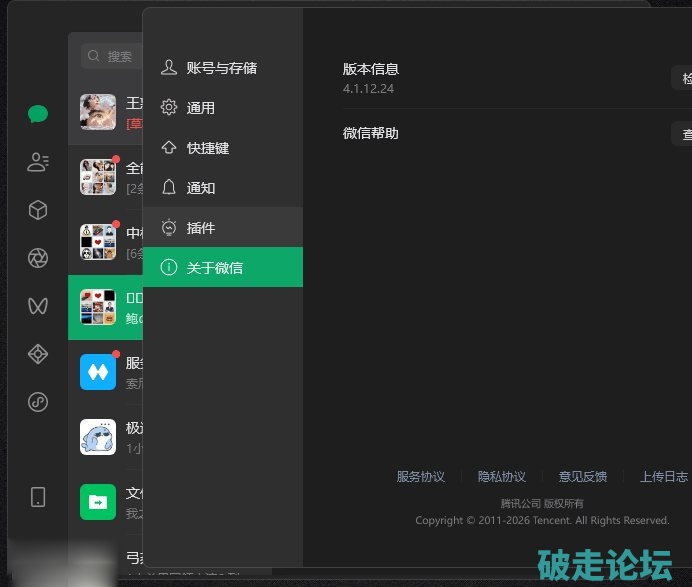The image size is (692, 587).
Task: Open the group chat starting with 中
Action: [x=105, y=242]
